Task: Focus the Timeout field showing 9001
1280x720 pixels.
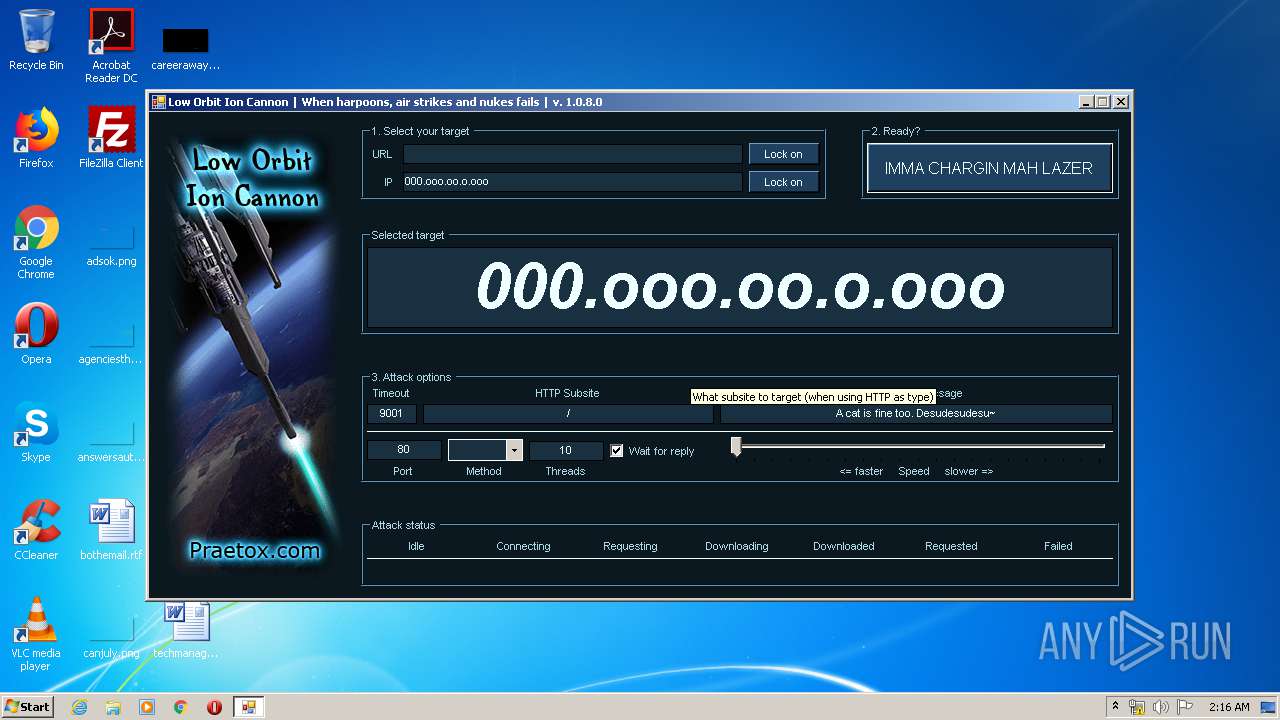Action: (391, 413)
